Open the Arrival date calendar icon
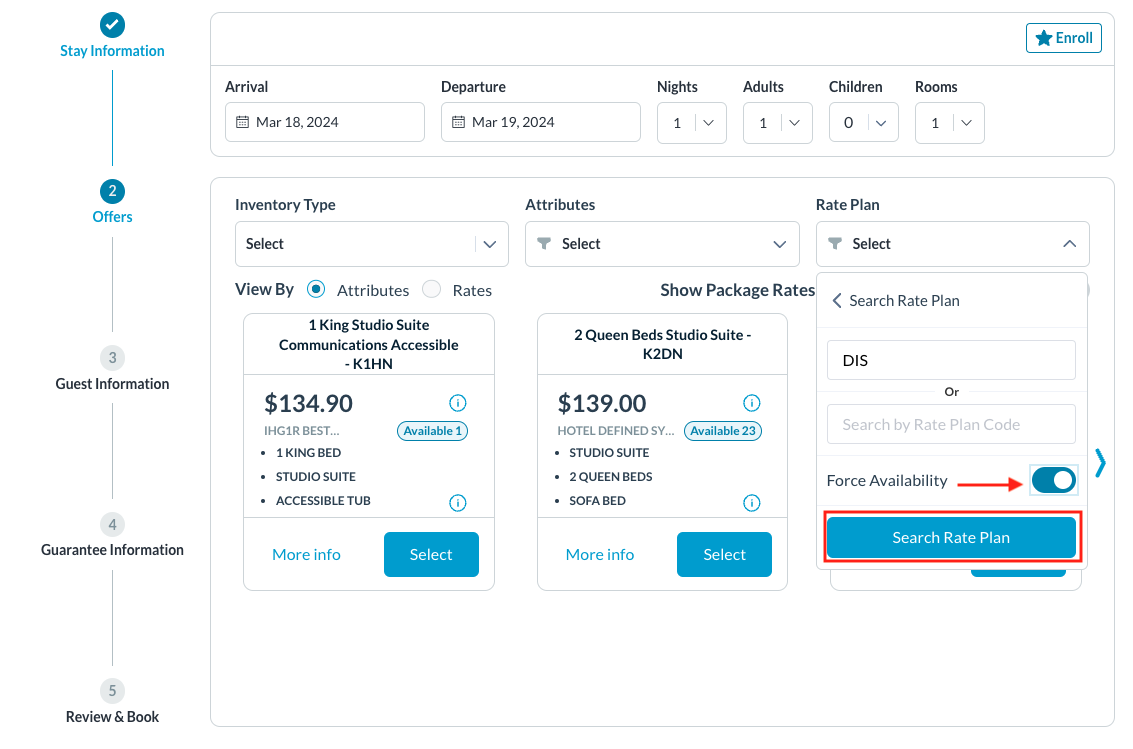 [x=242, y=122]
